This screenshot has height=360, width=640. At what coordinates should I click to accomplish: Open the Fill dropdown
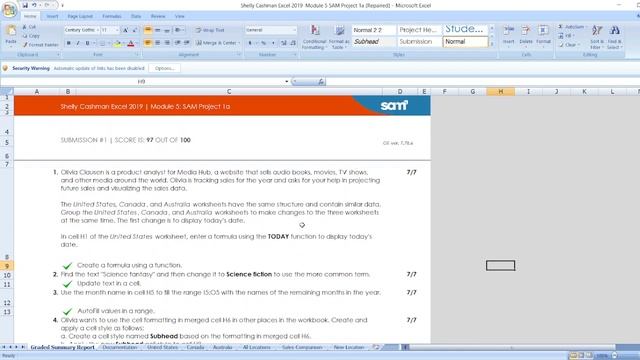pyautogui.click(x=566, y=36)
